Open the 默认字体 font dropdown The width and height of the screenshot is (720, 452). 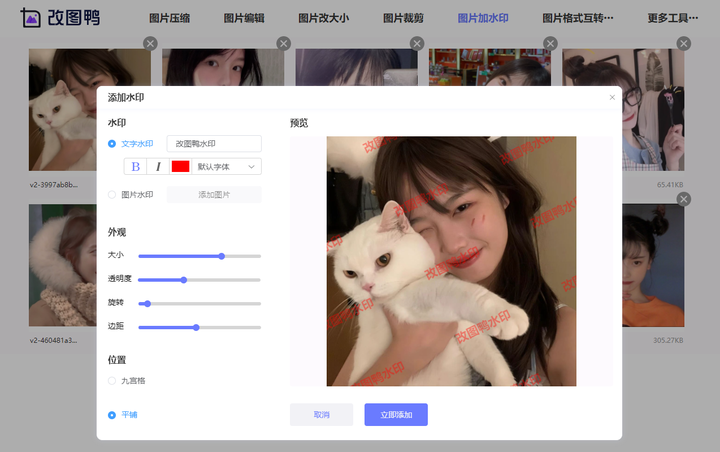(x=226, y=166)
